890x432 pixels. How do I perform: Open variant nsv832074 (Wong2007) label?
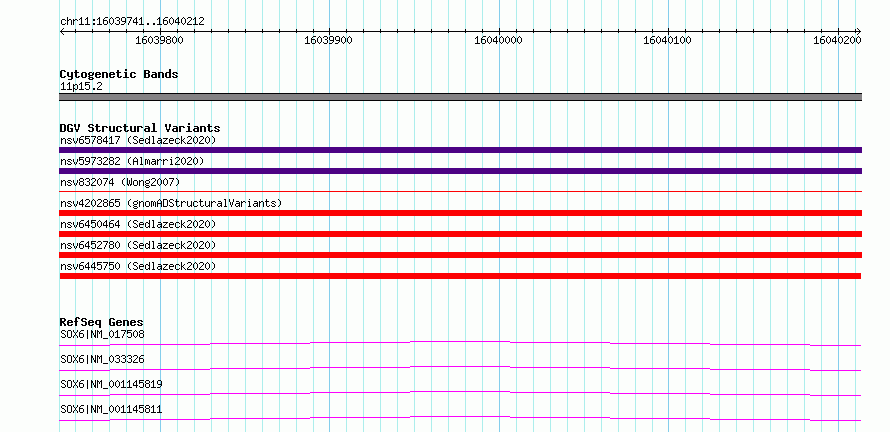point(120,182)
